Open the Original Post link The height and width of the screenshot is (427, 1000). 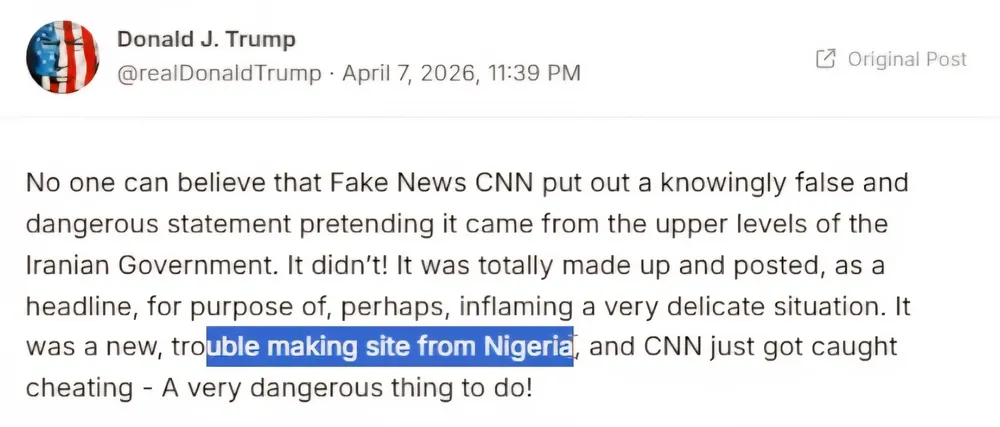pos(906,59)
